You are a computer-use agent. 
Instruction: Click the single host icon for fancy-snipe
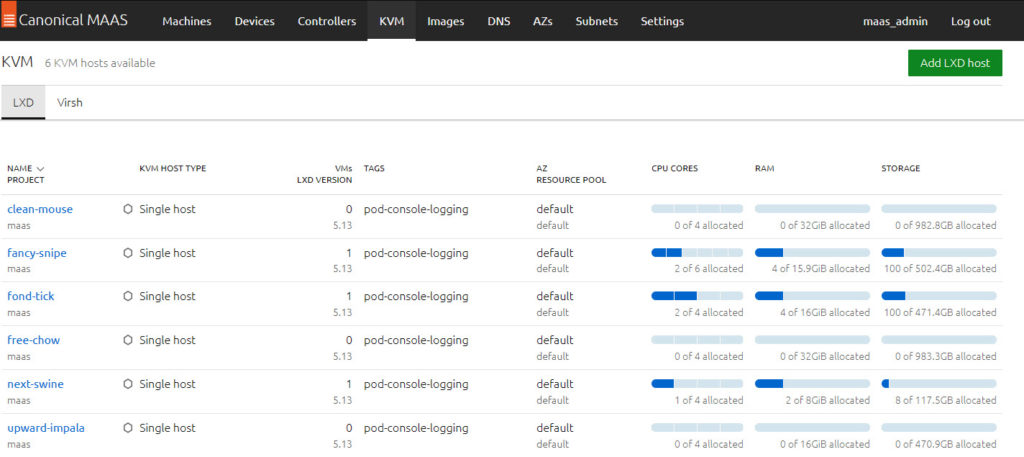pos(128,253)
